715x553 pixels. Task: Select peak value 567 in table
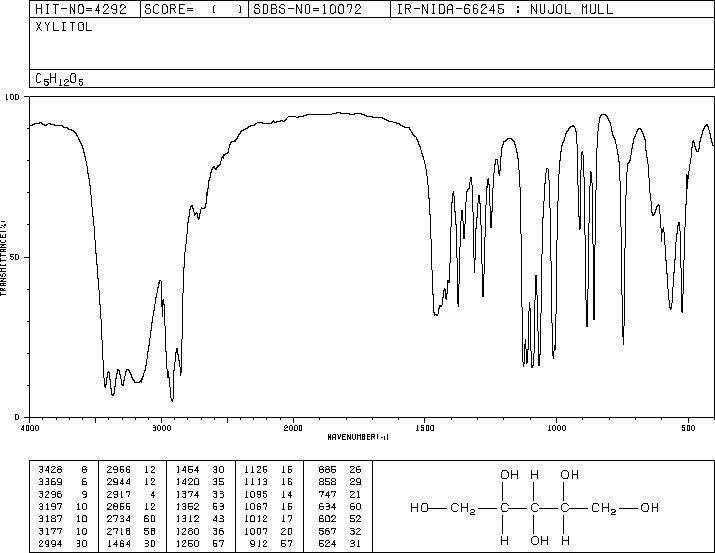pyautogui.click(x=327, y=531)
